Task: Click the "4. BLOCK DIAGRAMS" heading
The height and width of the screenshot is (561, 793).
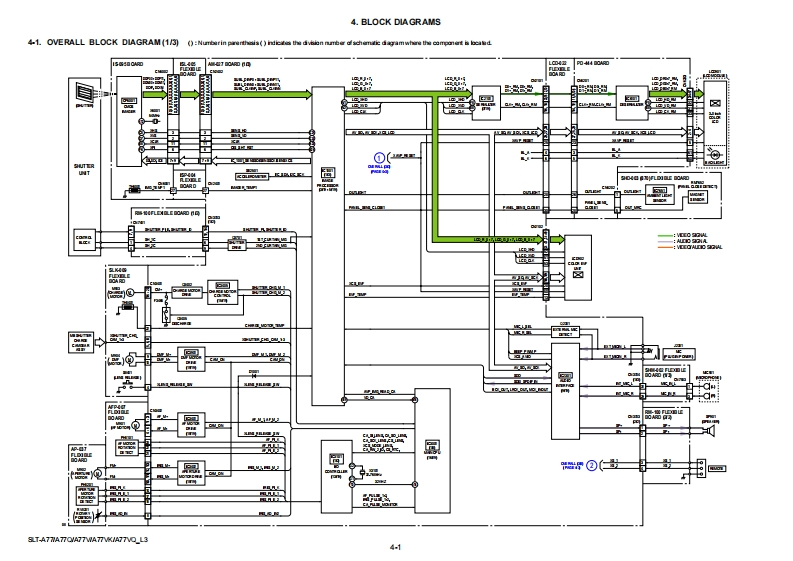Action: [396, 22]
